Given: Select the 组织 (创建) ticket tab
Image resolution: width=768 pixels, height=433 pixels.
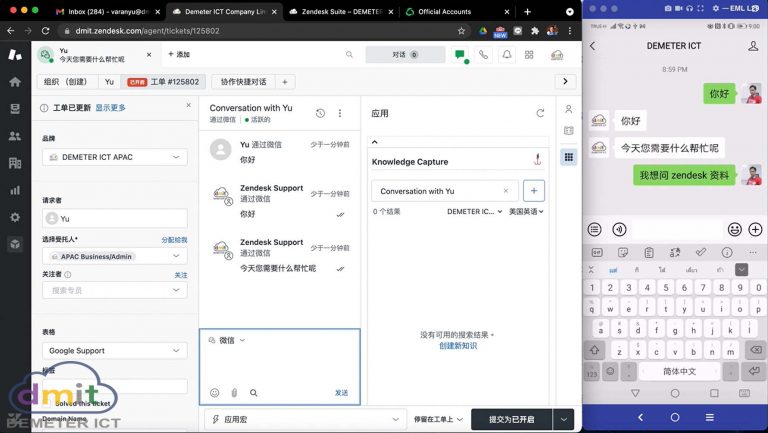Looking at the screenshot, I should (x=68, y=82).
